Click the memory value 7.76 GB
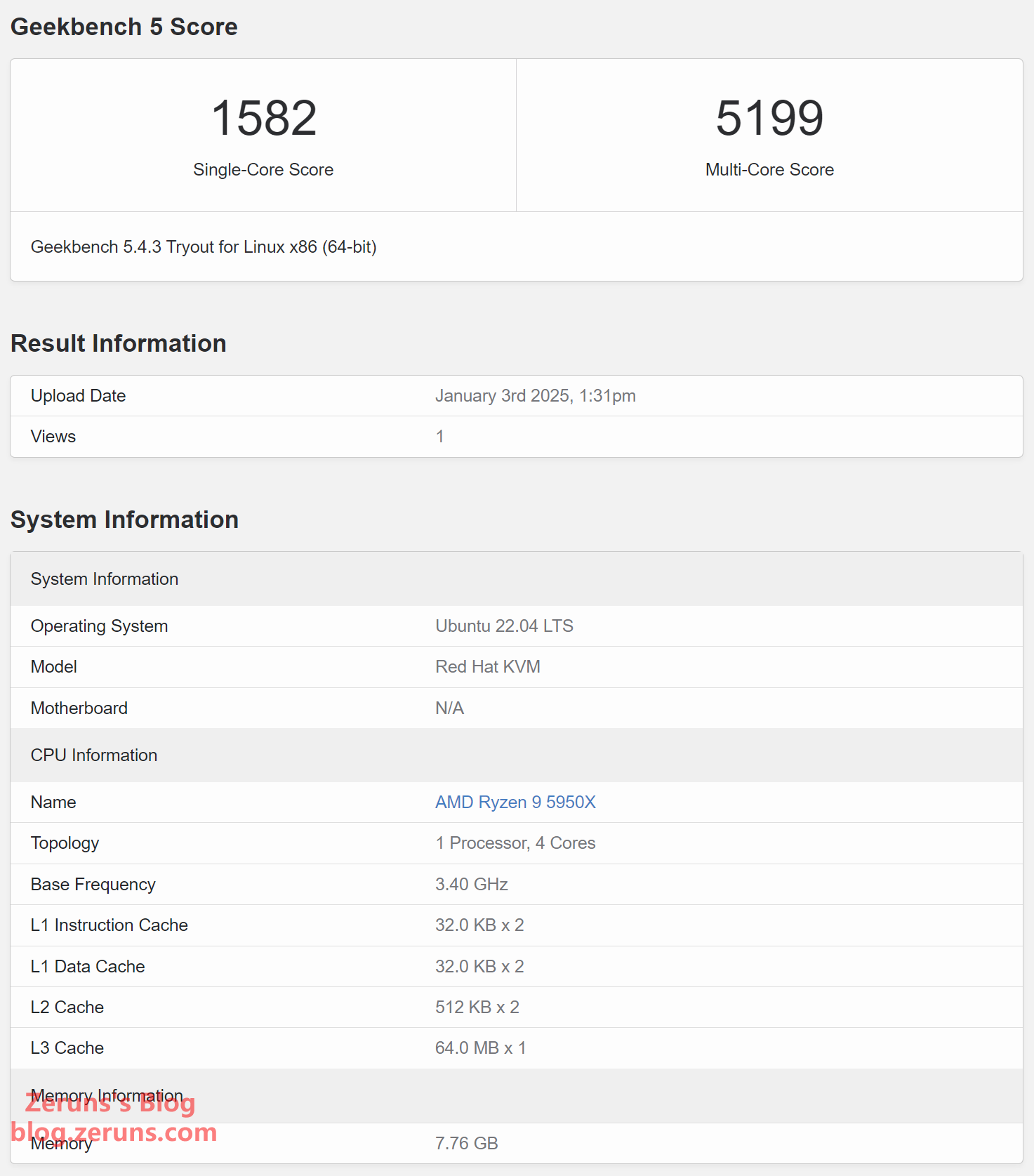Image resolution: width=1034 pixels, height=1176 pixels. [x=466, y=1144]
